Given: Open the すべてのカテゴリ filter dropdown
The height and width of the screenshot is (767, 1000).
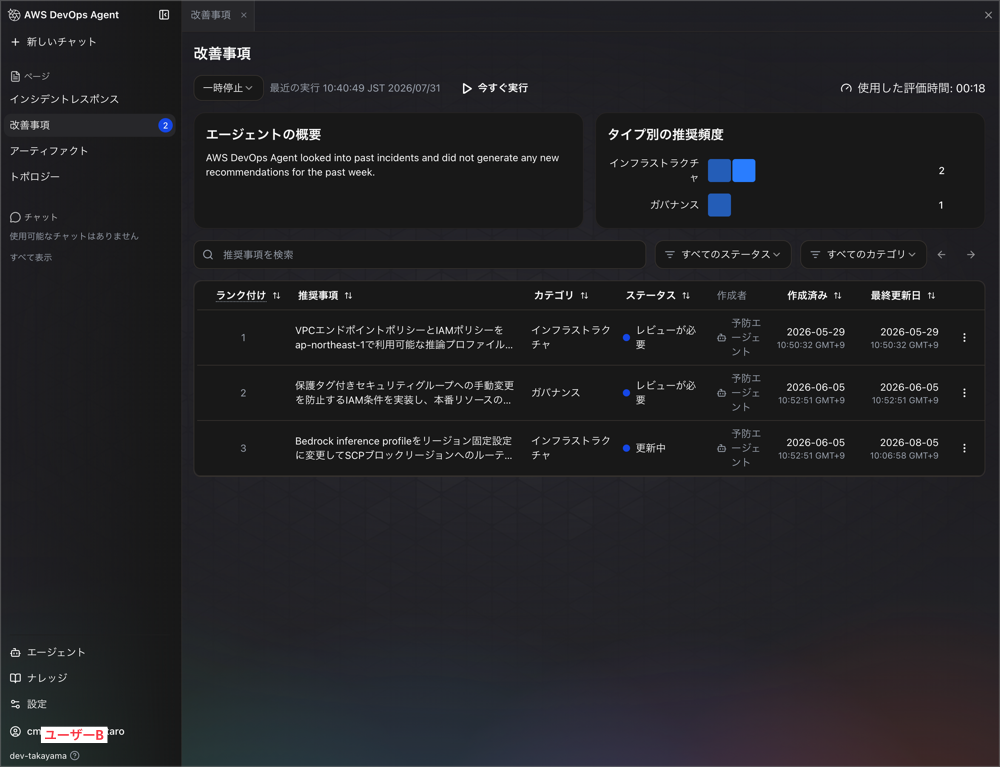Looking at the screenshot, I should [863, 254].
